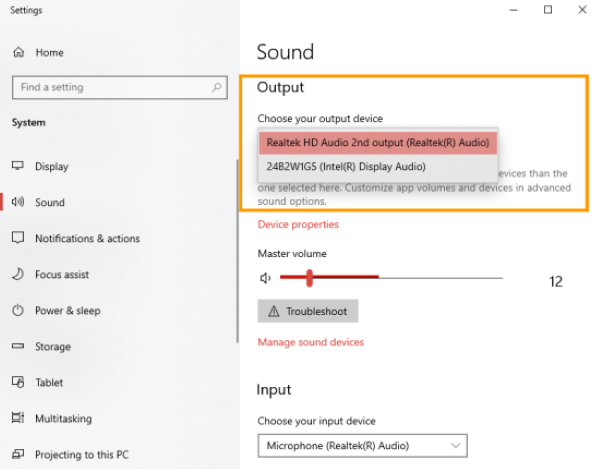Open the Tablet settings page
The width and height of the screenshot is (600, 469).
click(49, 383)
